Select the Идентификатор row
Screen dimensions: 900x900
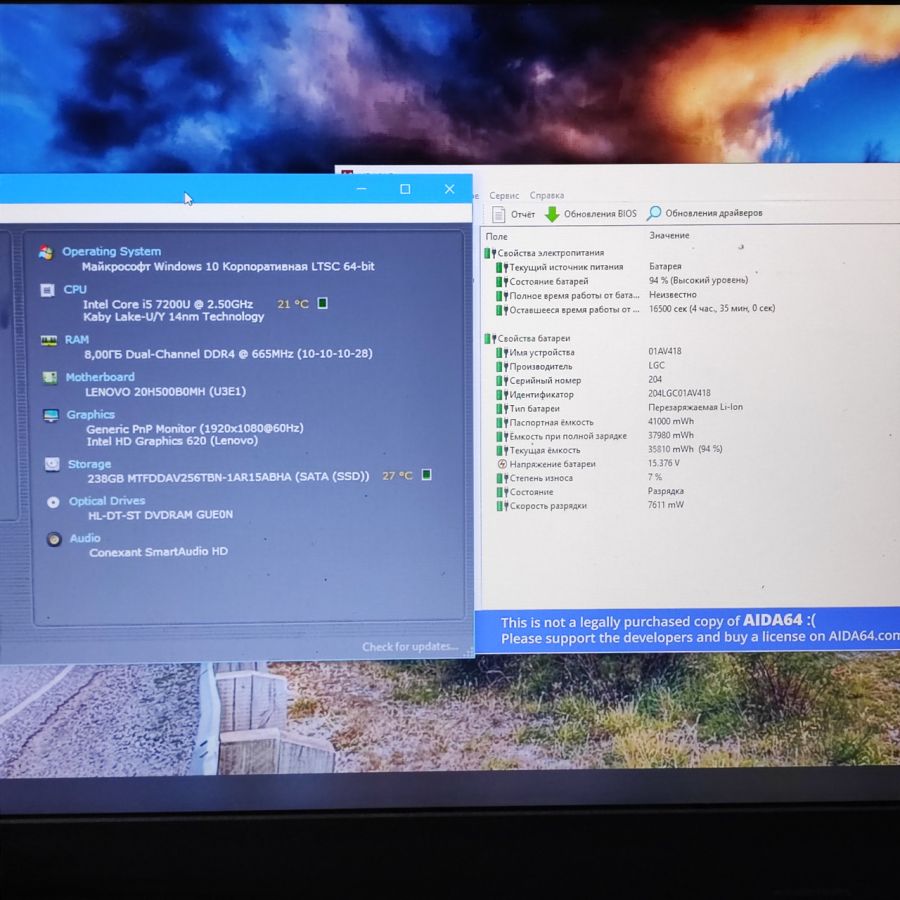(x=604, y=394)
